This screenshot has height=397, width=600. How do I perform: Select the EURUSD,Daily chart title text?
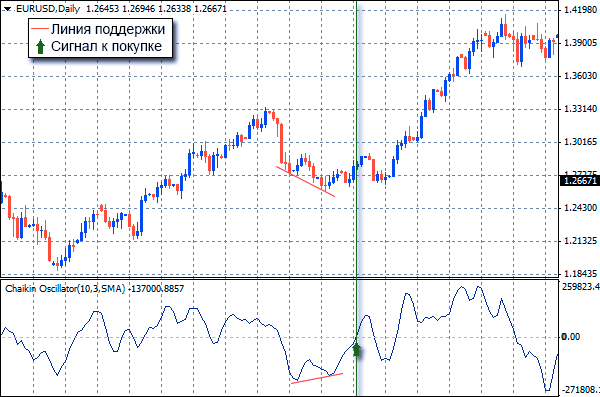coord(47,8)
